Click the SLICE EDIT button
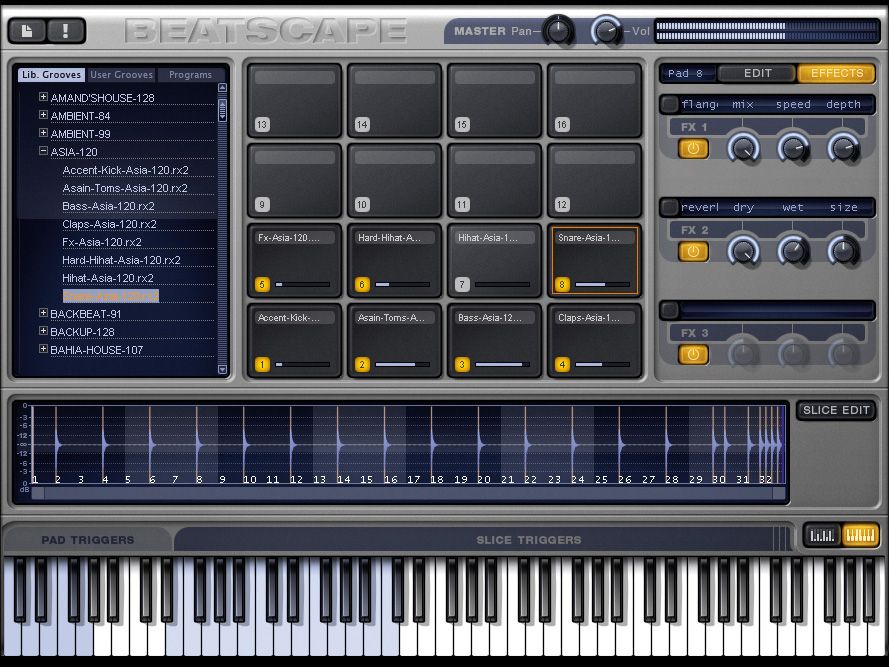This screenshot has height=667, width=889. pos(836,410)
